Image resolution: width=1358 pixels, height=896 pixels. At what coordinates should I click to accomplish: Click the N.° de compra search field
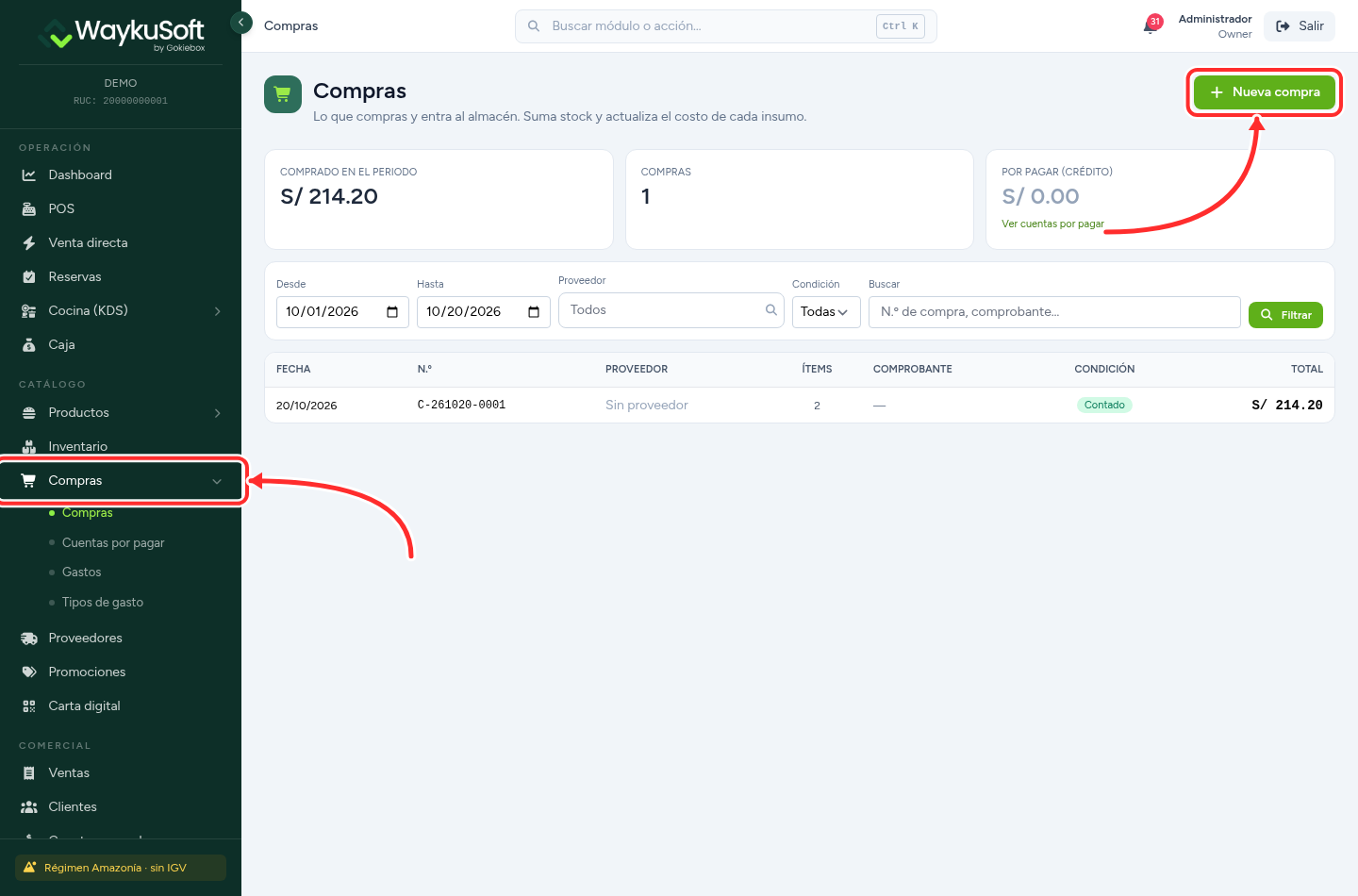click(x=1054, y=312)
